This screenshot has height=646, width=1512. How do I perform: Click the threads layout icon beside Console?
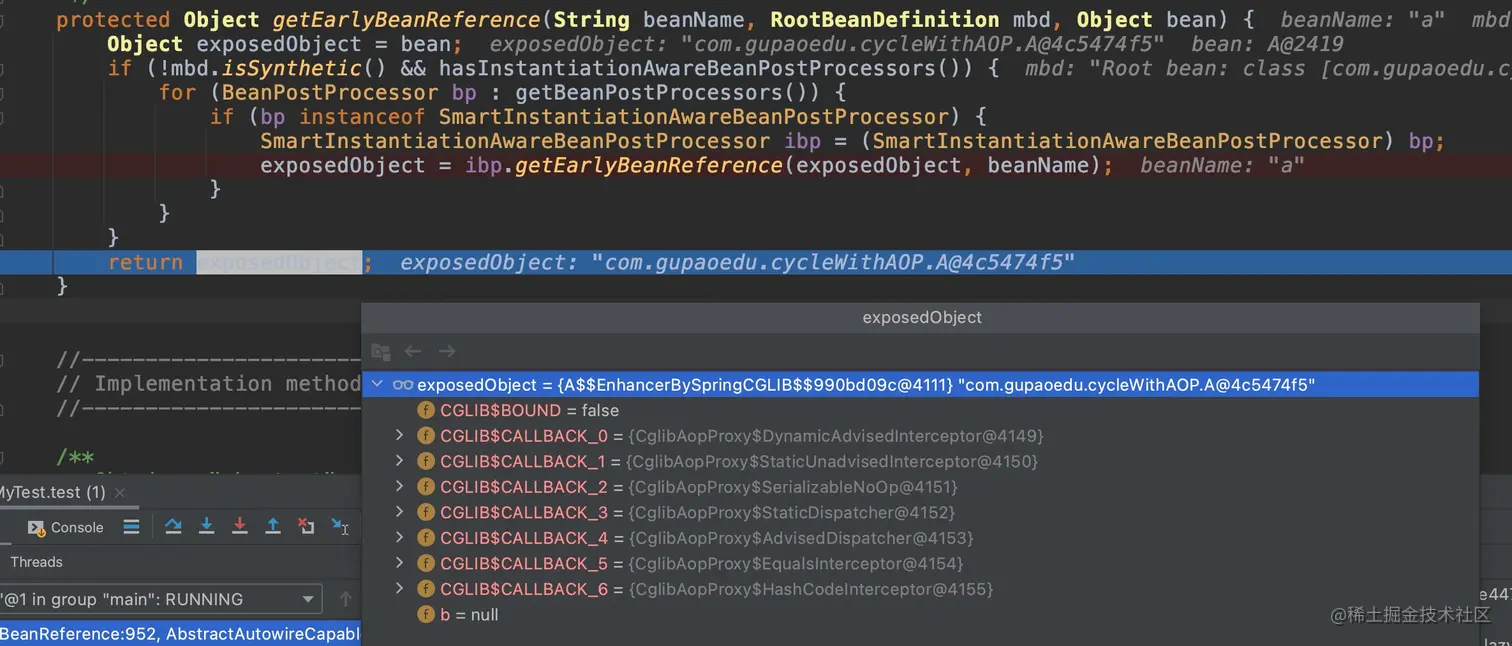pyautogui.click(x=131, y=526)
